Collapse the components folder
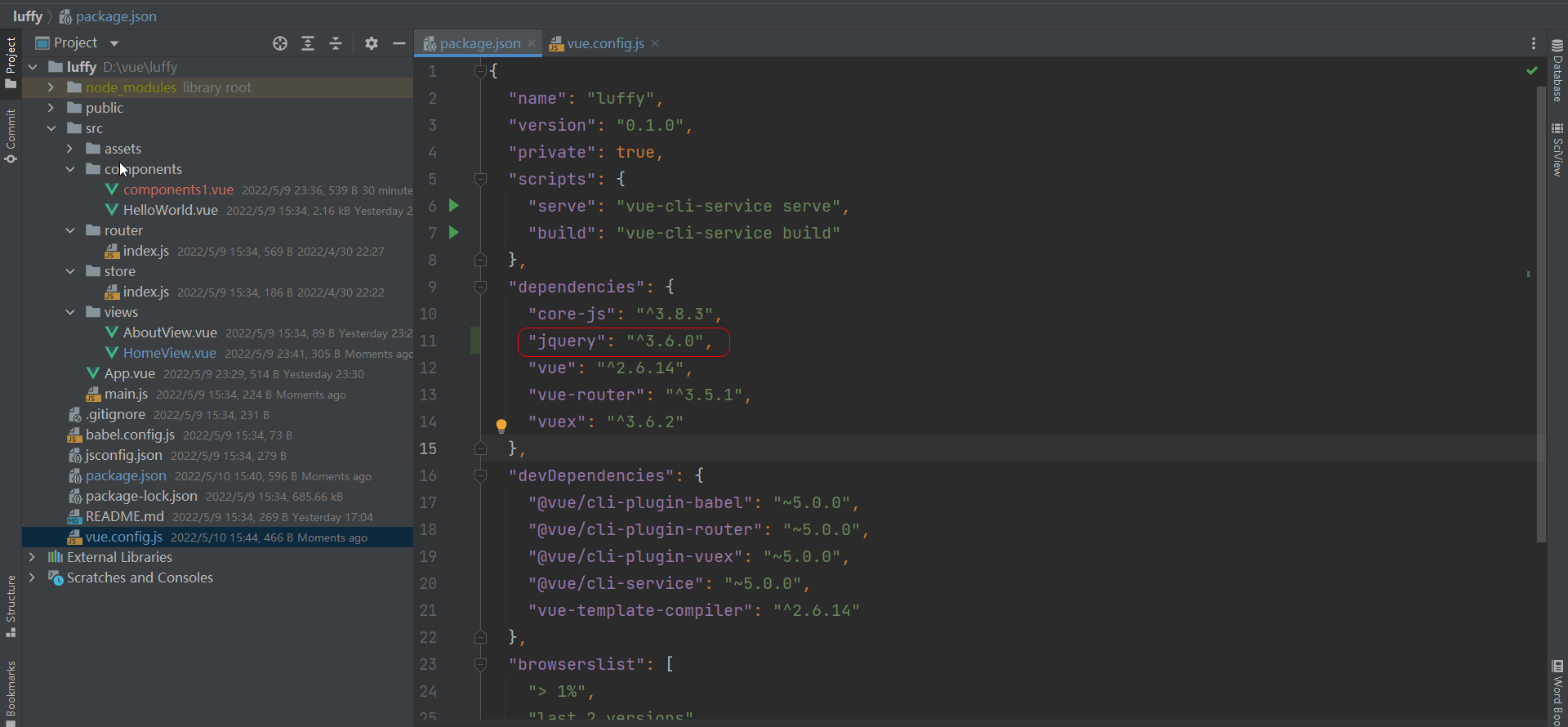1568x727 pixels. tap(70, 169)
